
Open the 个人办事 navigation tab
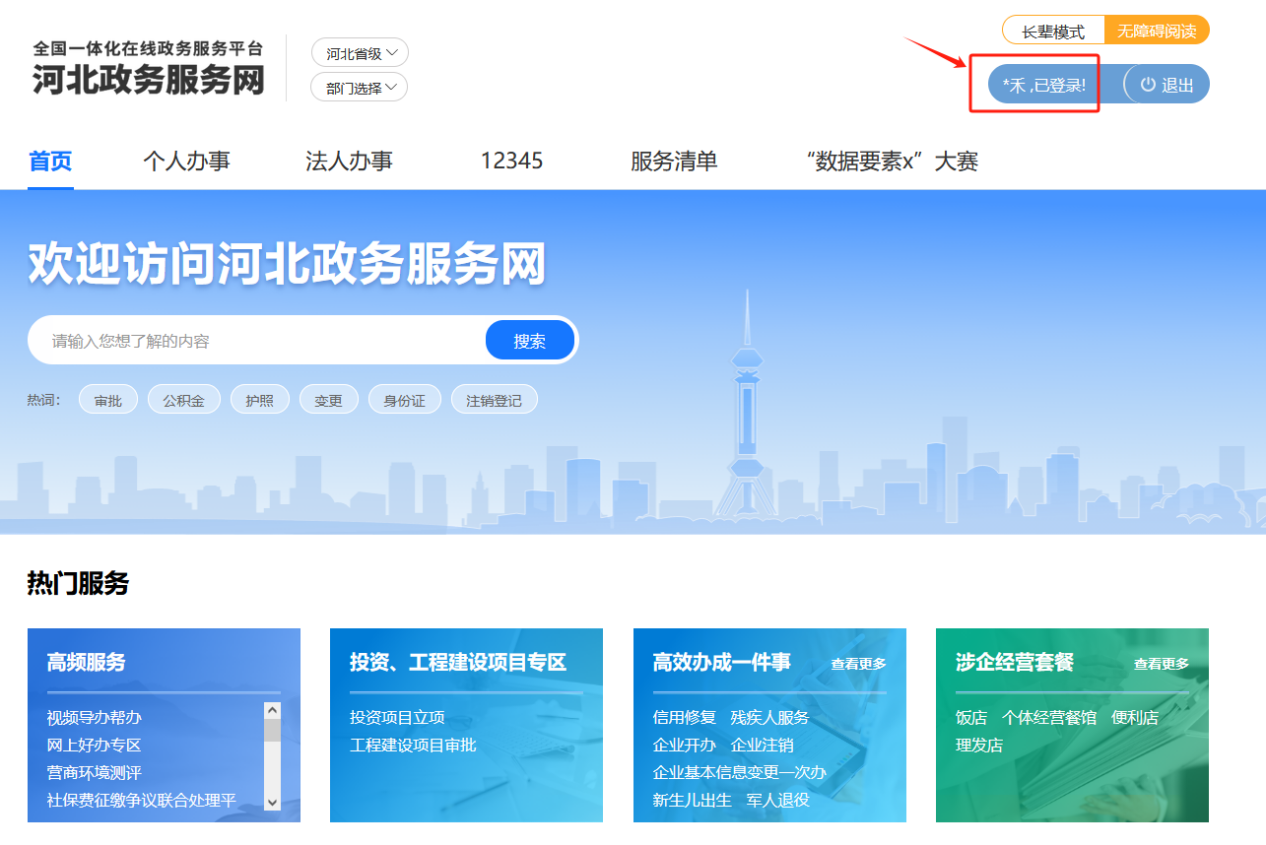186,161
